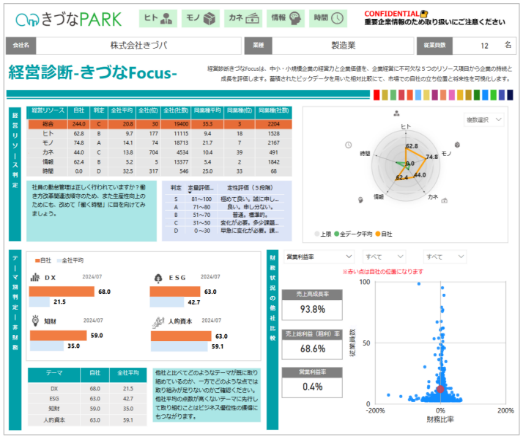Toggle 全データ平均 series in radar legend
Image resolution: width=523 pixels, height=440 pixels.
click(x=353, y=234)
